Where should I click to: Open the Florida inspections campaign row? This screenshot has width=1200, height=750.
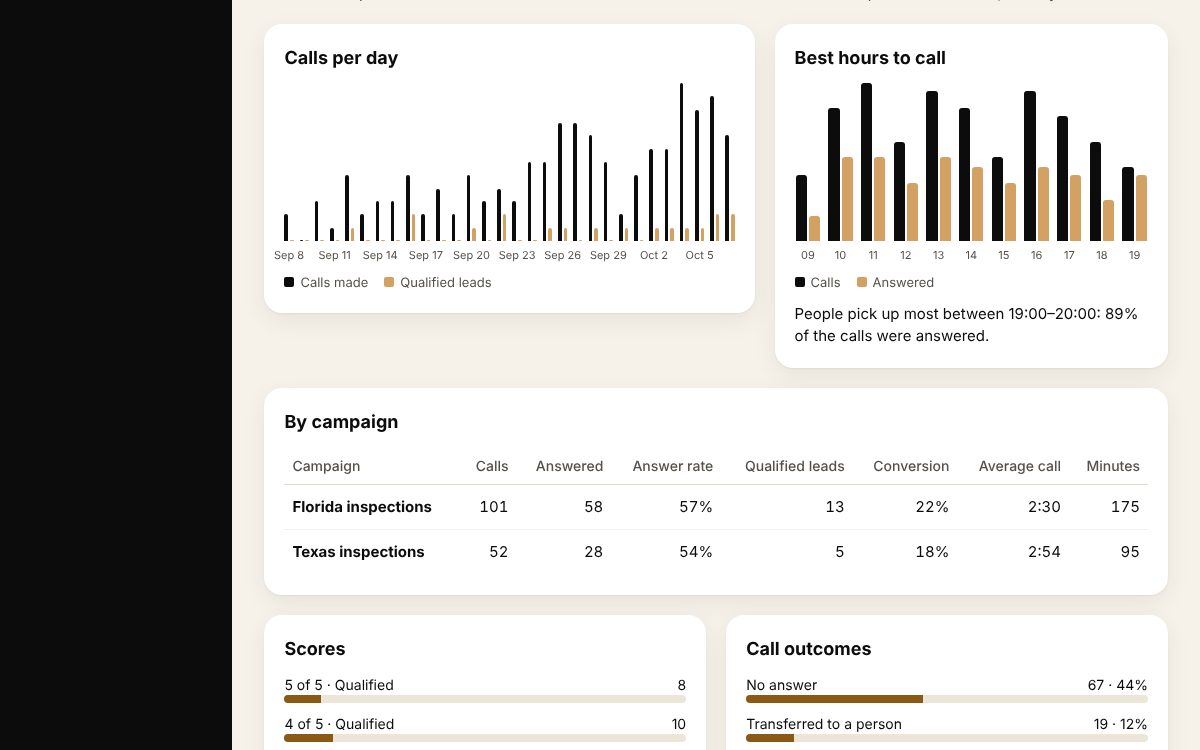click(716, 507)
